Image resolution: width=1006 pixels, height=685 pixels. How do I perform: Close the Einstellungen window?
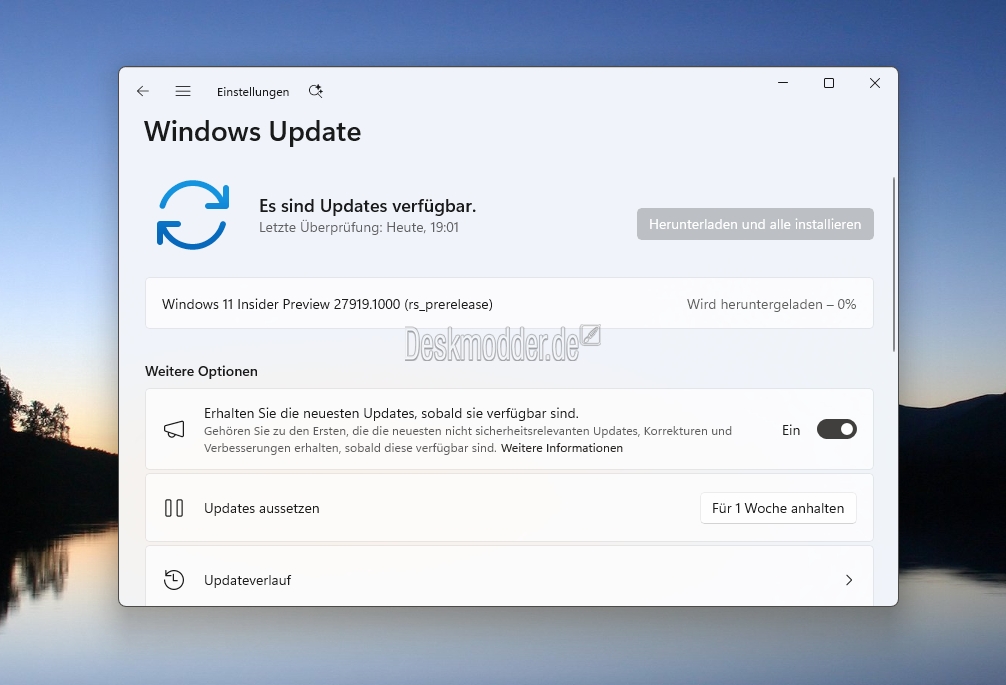pyautogui.click(x=874, y=83)
